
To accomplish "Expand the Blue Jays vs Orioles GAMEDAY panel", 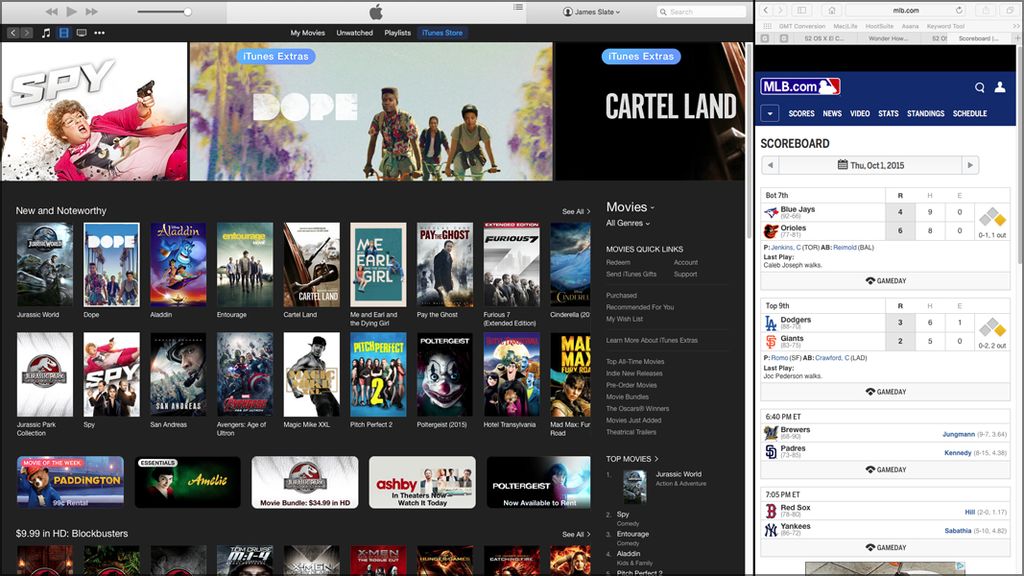I will coord(889,281).
